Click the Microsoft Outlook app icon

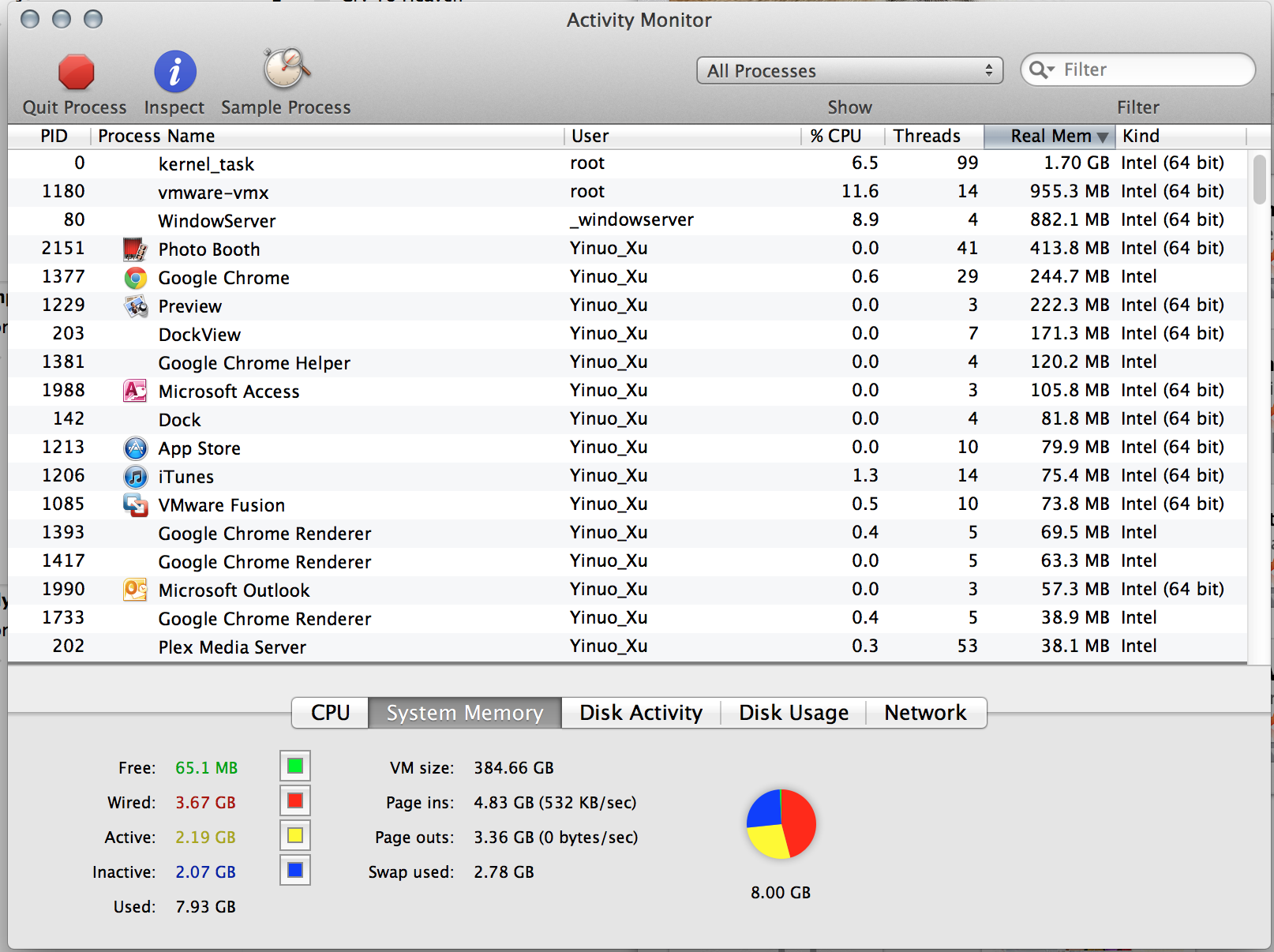click(x=136, y=590)
